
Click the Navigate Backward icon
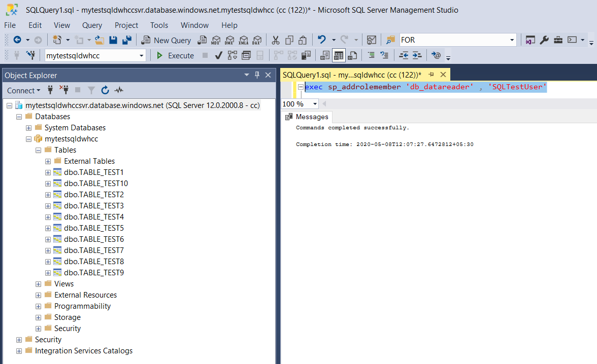coord(17,40)
